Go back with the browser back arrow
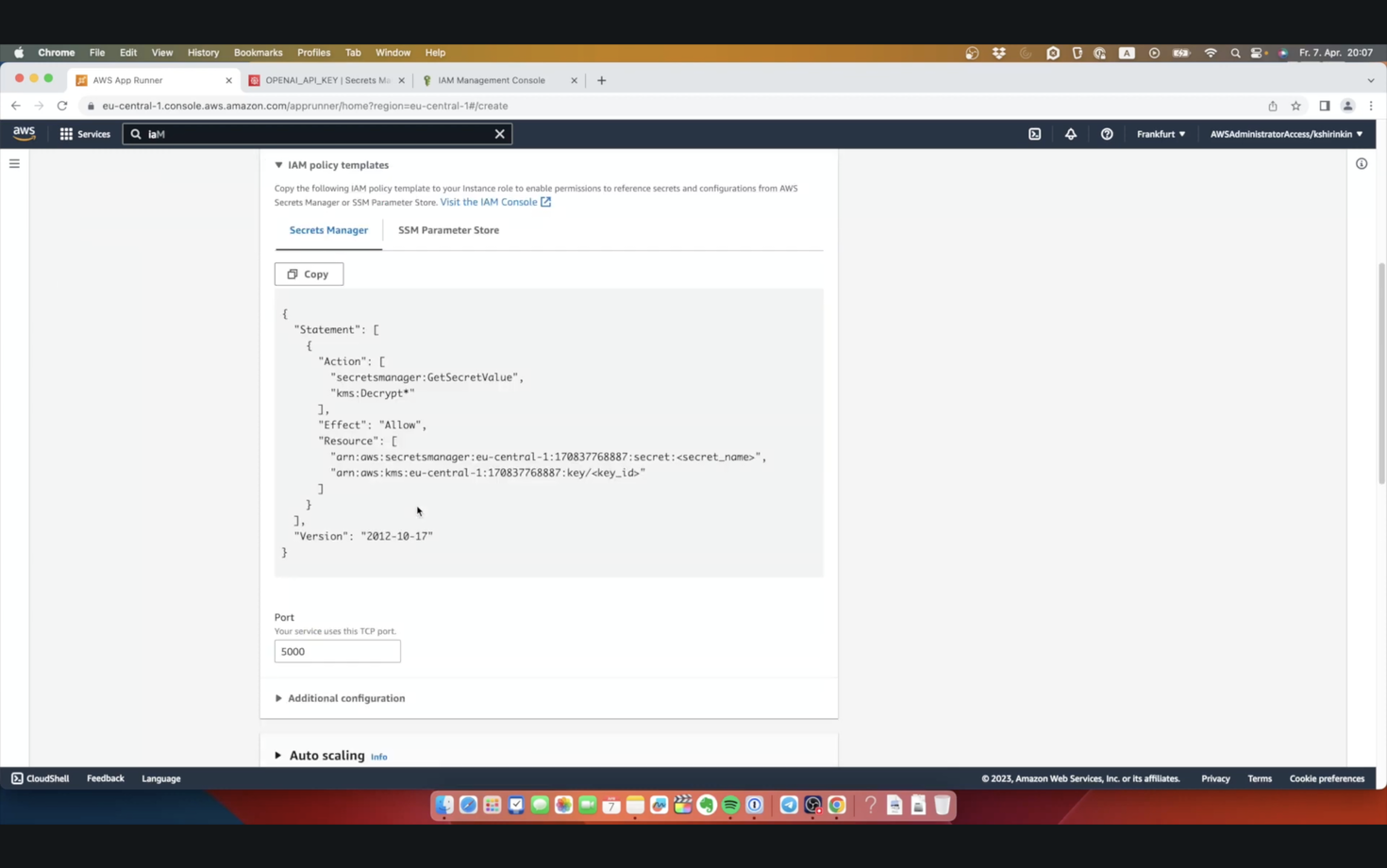The height and width of the screenshot is (868, 1387). click(16, 106)
